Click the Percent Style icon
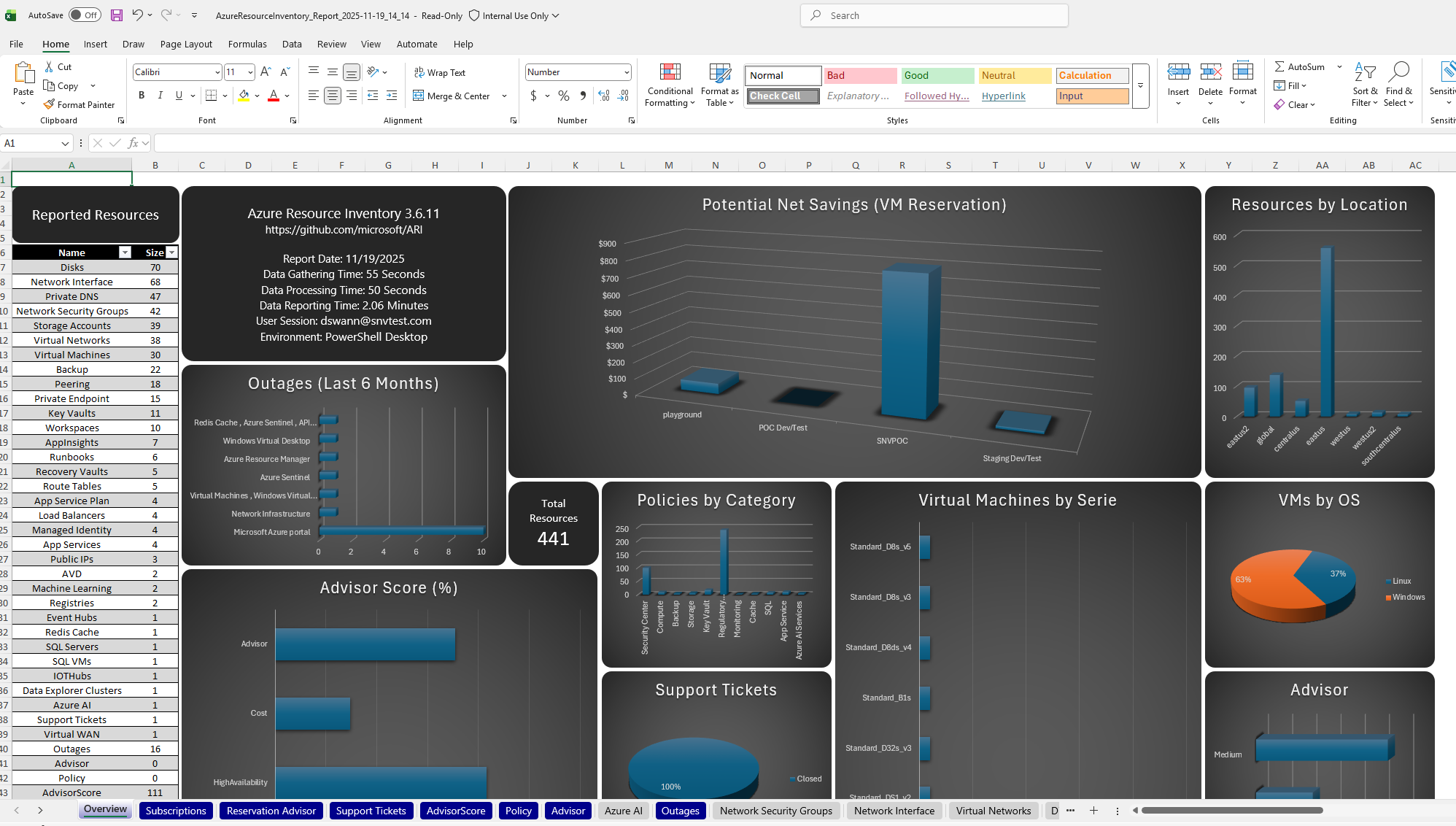This screenshot has height=826, width=1456. point(562,96)
